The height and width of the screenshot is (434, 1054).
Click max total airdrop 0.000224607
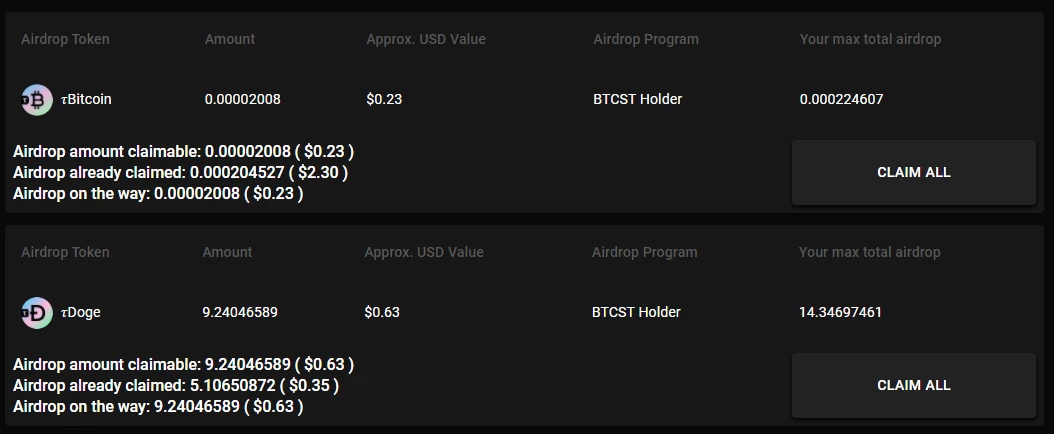click(x=841, y=99)
